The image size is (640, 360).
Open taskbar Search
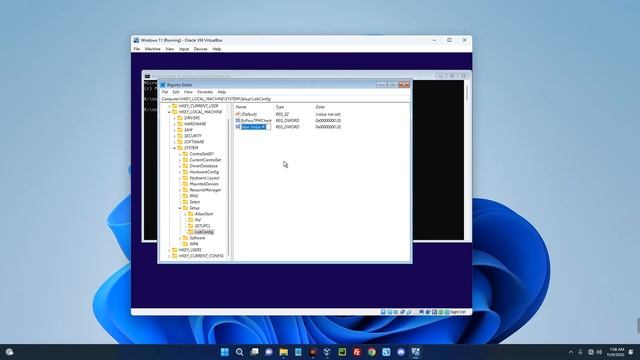coord(239,352)
